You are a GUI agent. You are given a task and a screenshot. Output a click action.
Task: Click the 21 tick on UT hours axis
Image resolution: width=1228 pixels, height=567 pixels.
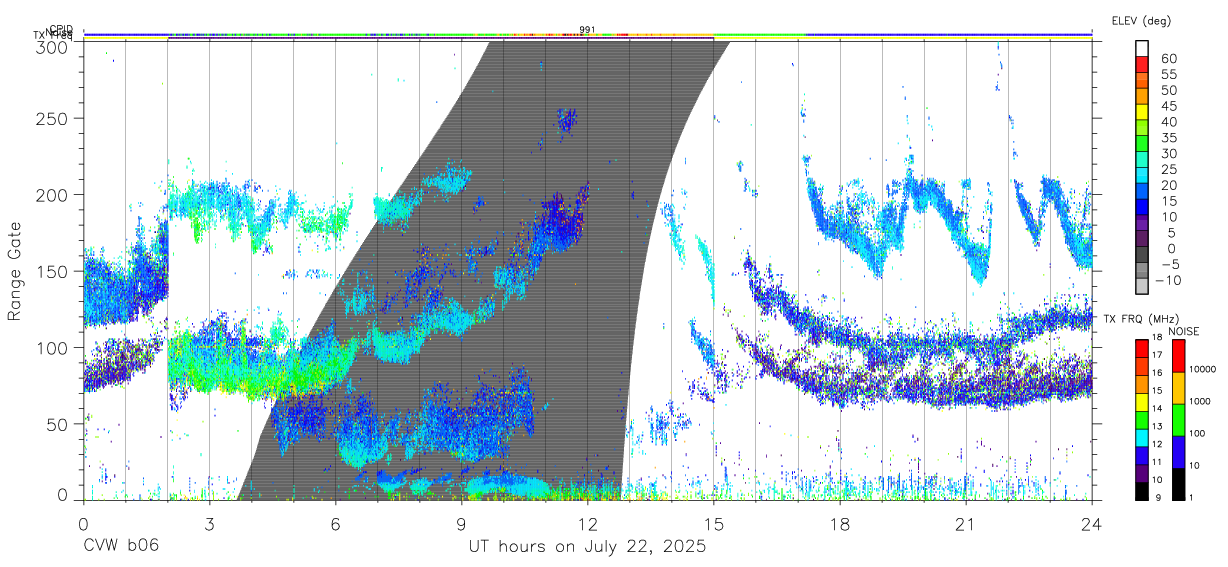[x=966, y=525]
